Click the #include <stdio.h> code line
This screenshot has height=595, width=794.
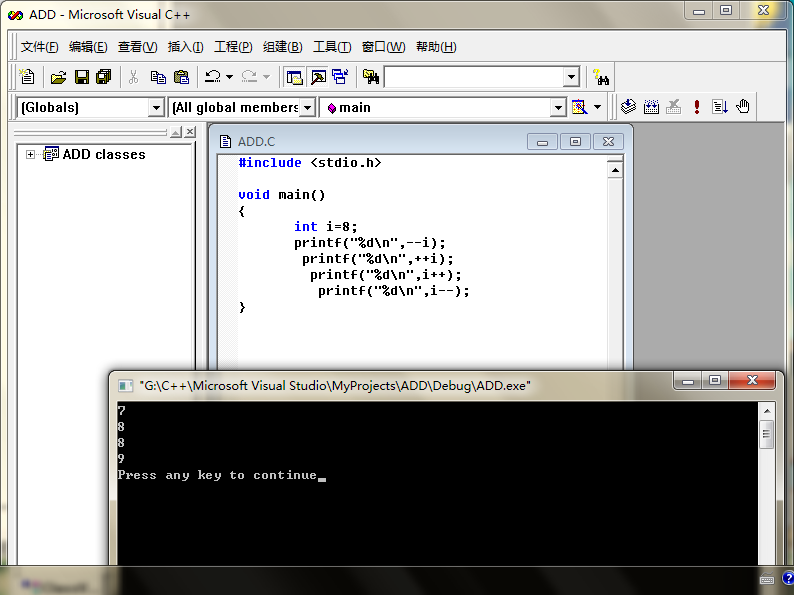coord(309,163)
